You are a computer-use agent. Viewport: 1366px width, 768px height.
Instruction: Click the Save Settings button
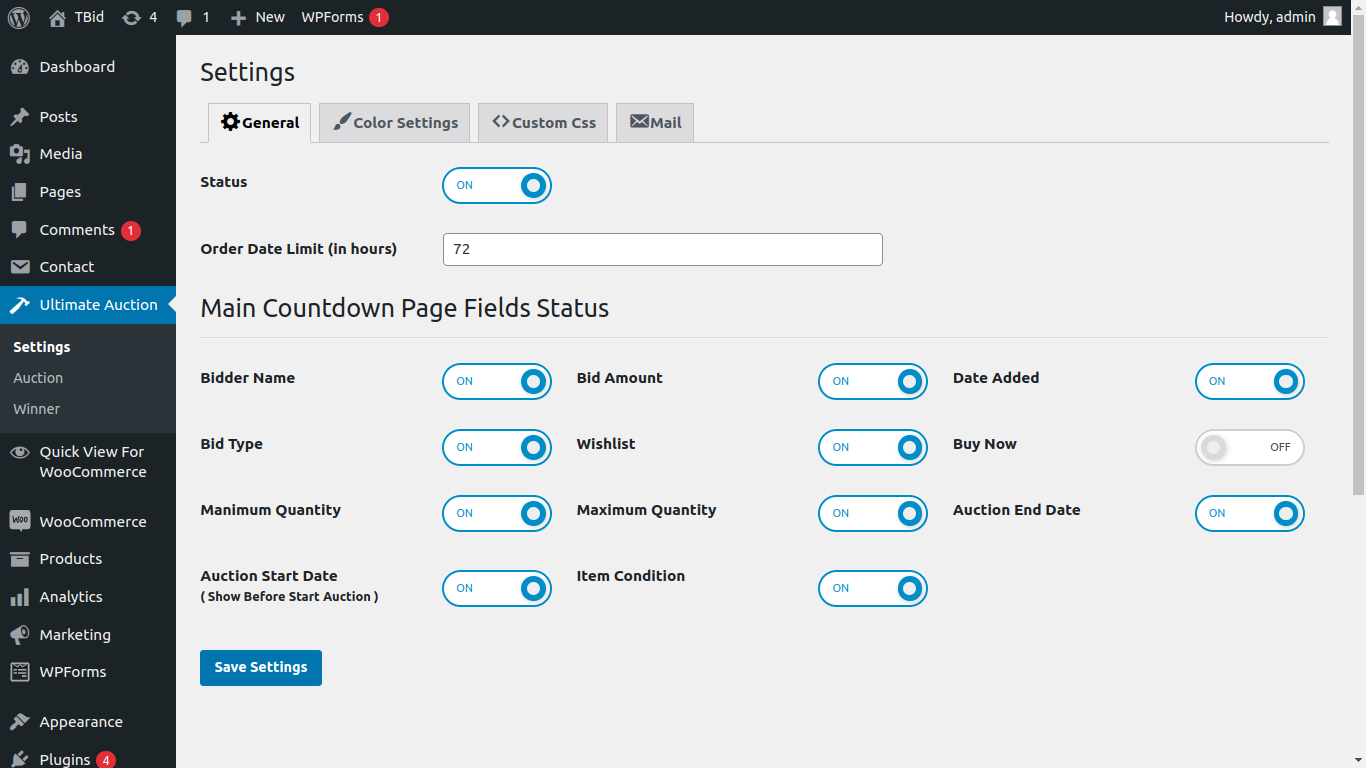tap(261, 668)
